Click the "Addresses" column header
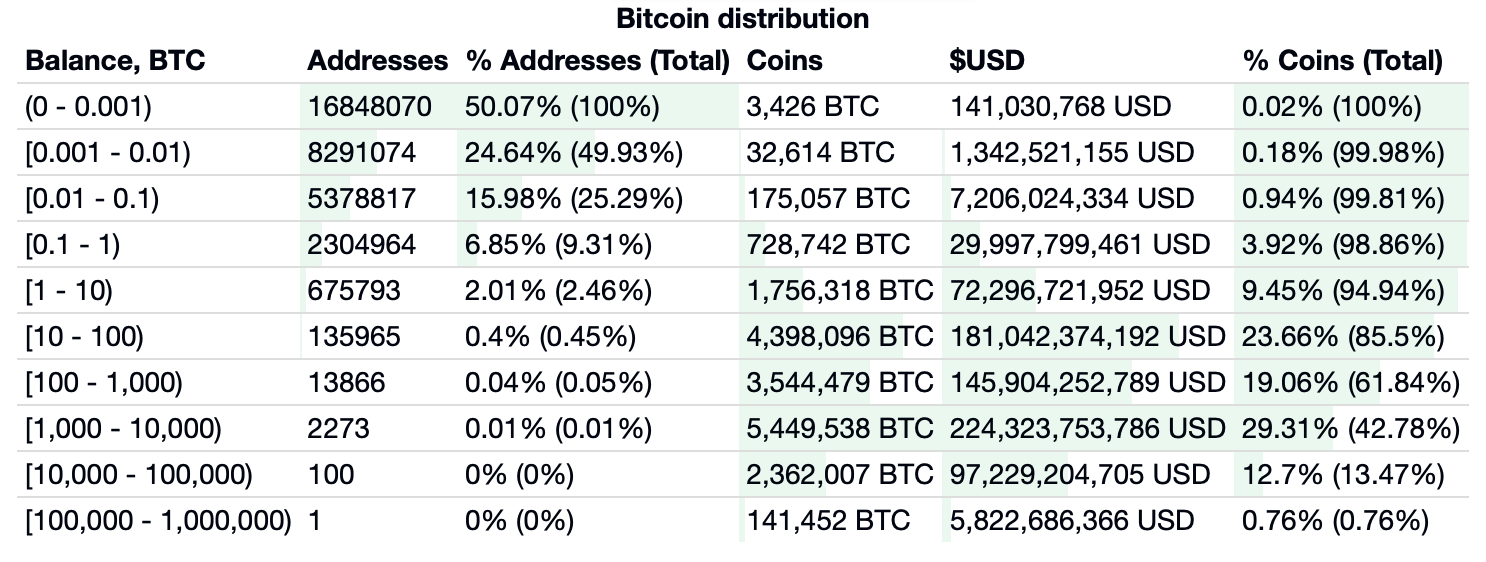The width and height of the screenshot is (1486, 562). click(x=377, y=61)
